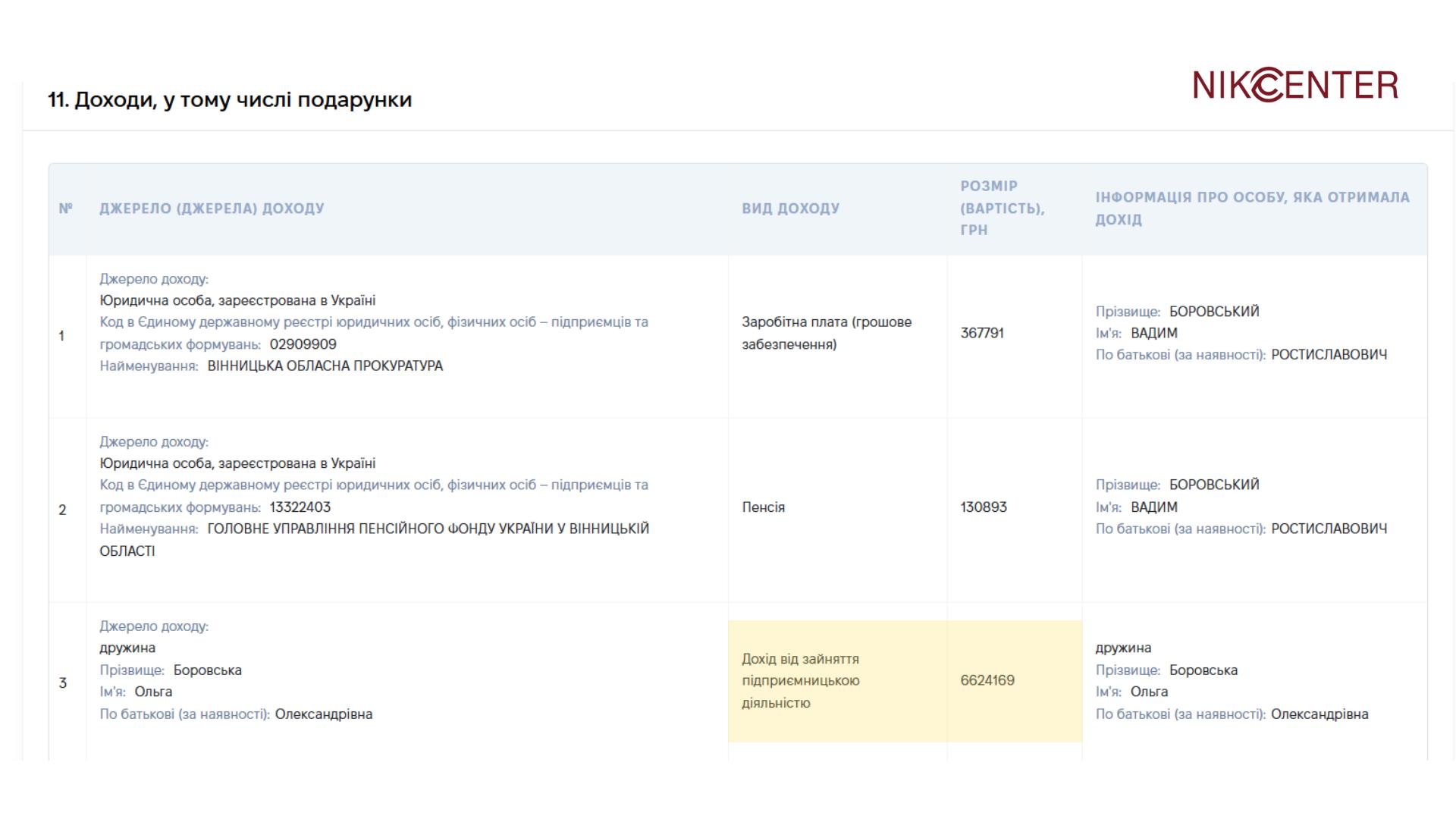
Task: Select the № column header
Action: pos(66,209)
